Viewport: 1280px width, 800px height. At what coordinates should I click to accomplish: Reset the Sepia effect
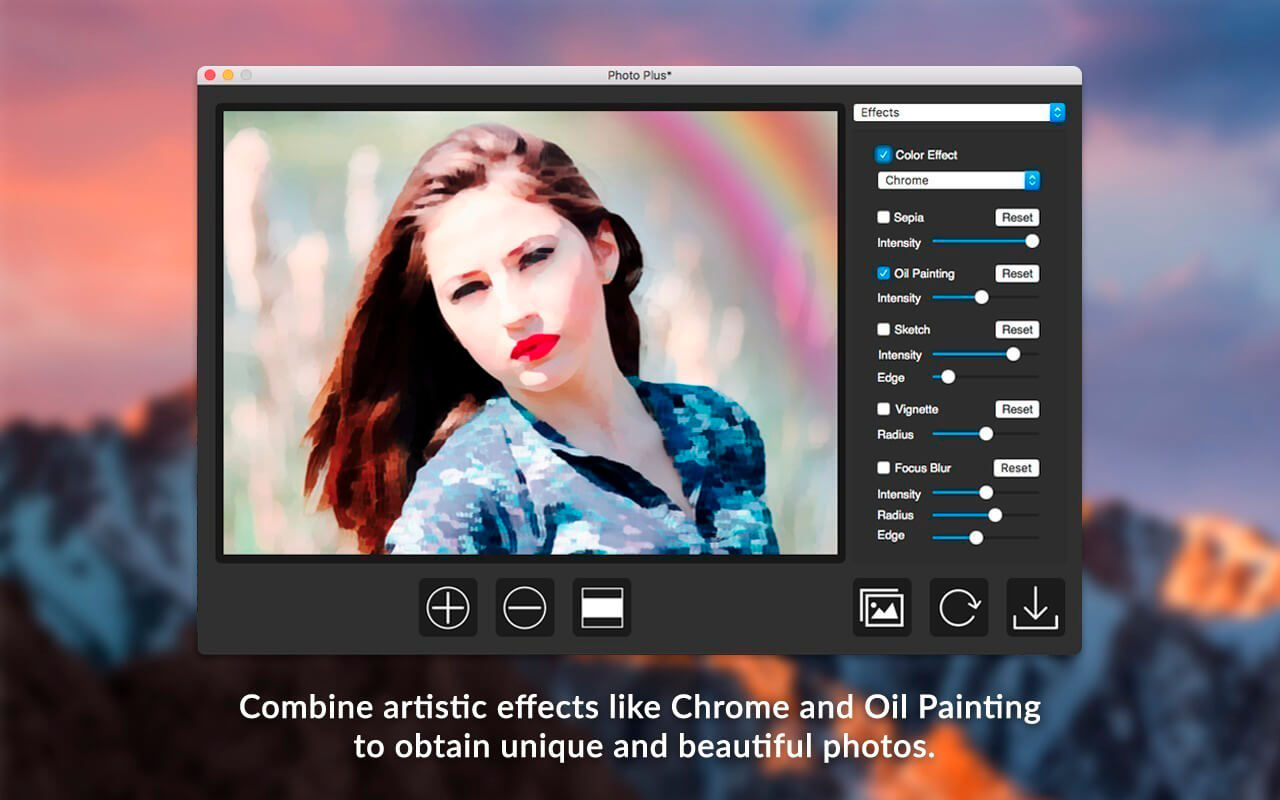tap(1017, 218)
